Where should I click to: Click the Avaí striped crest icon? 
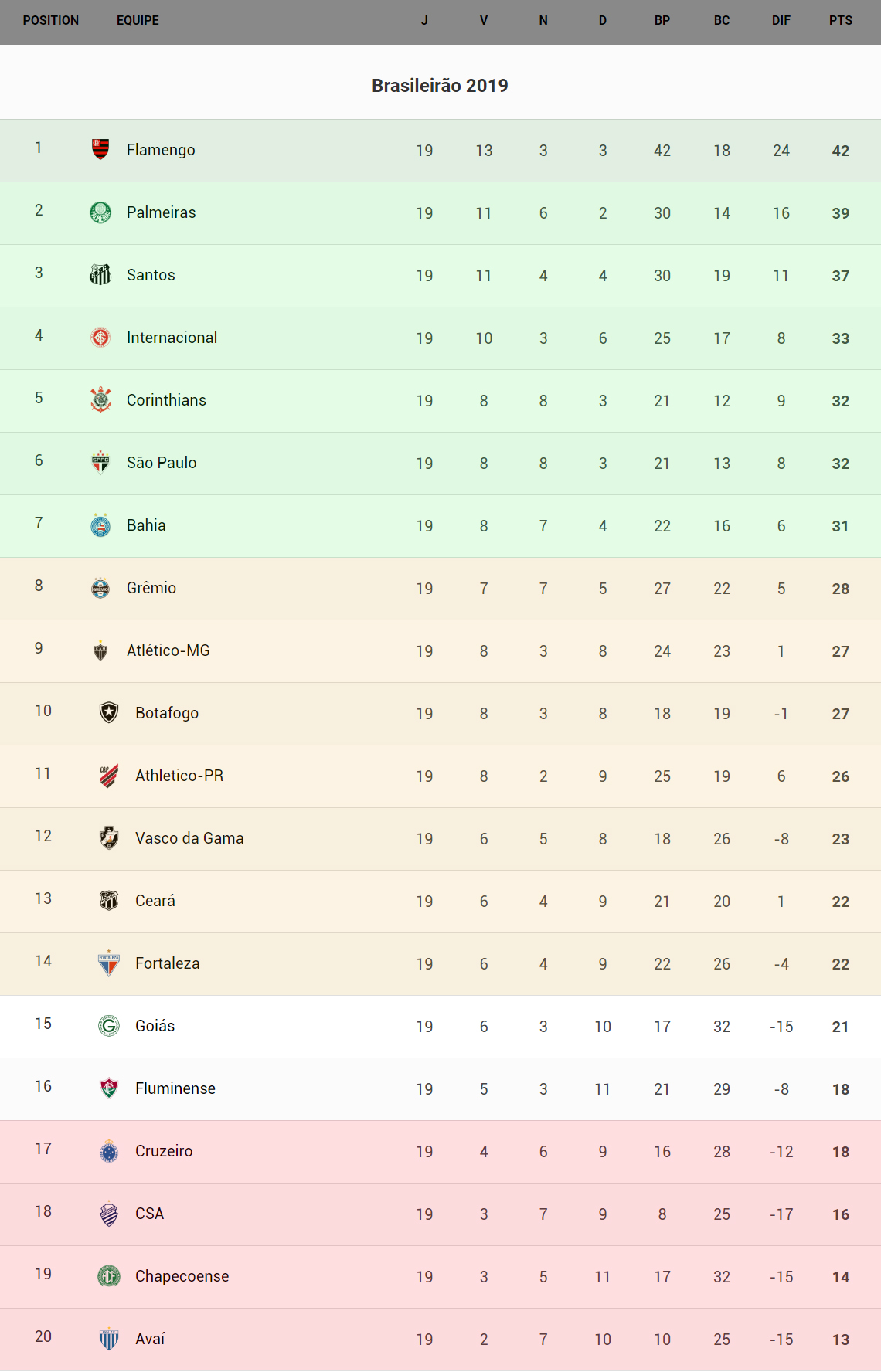109,1338
